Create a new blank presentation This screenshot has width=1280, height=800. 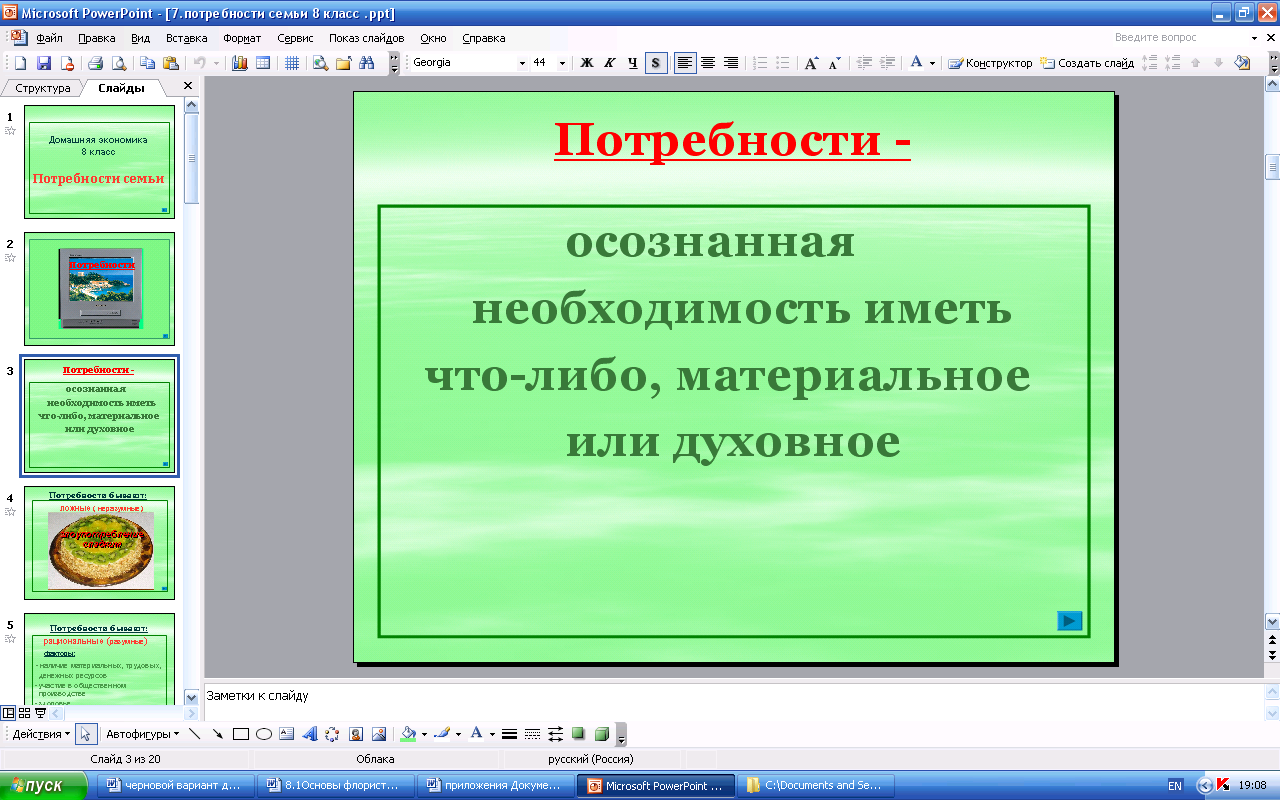[19, 63]
